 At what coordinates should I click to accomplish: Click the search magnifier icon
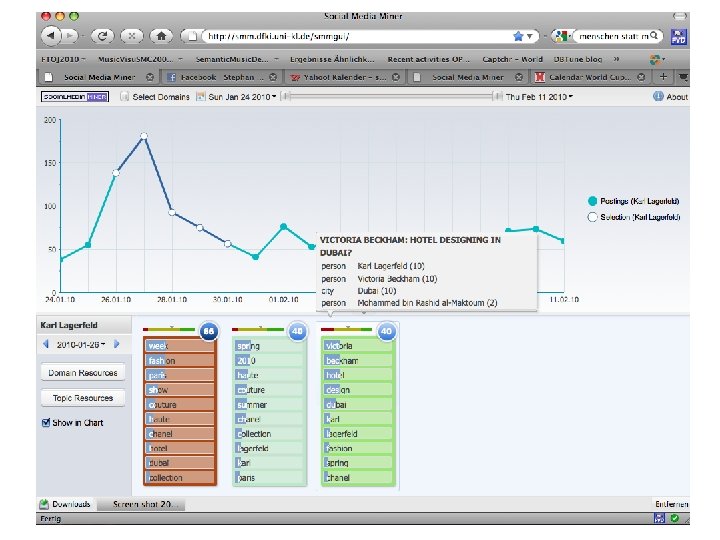pyautogui.click(x=654, y=35)
